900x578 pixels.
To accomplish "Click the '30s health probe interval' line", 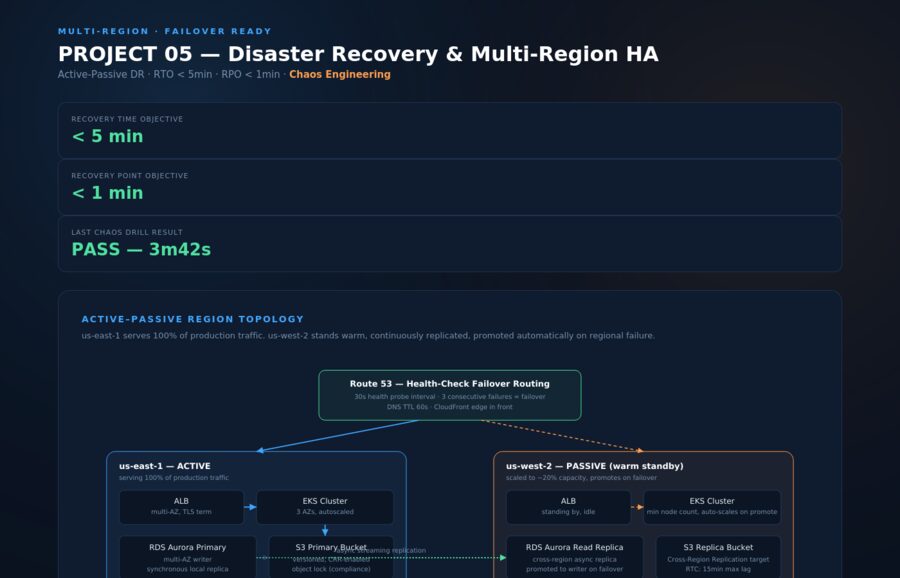I will [x=449, y=397].
